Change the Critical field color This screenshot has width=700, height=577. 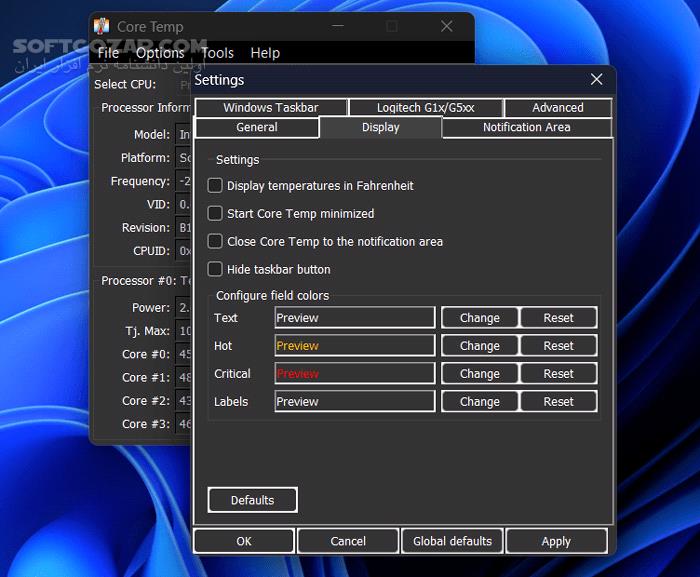click(x=479, y=374)
